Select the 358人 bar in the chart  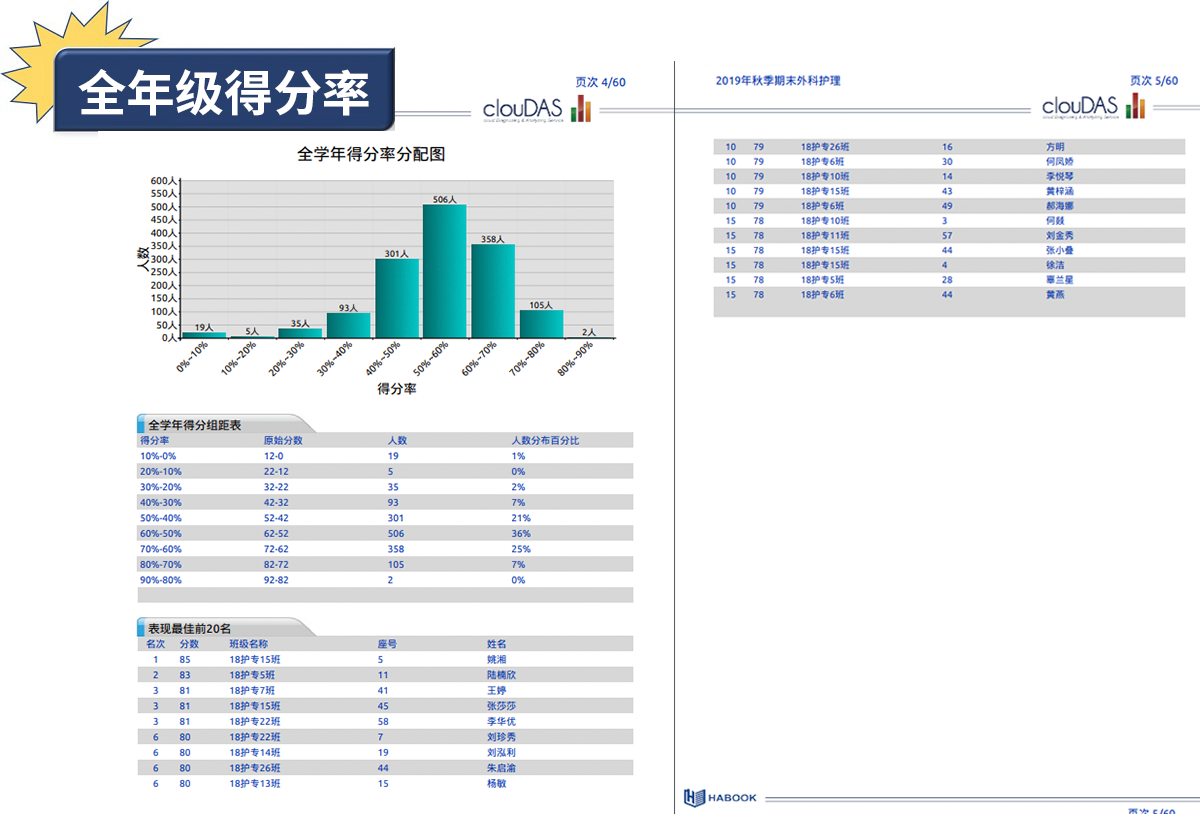(x=493, y=290)
